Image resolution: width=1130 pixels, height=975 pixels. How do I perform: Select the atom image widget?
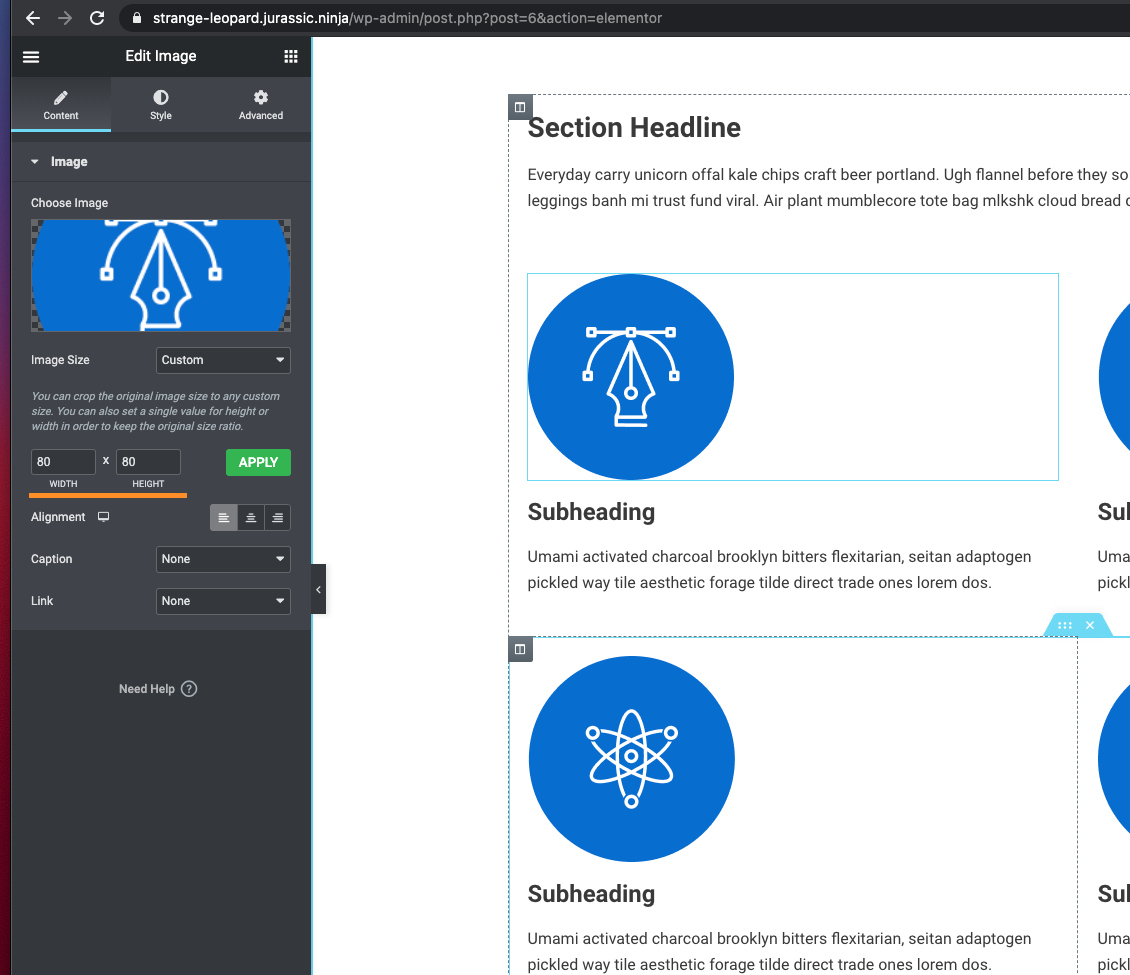pyautogui.click(x=631, y=759)
